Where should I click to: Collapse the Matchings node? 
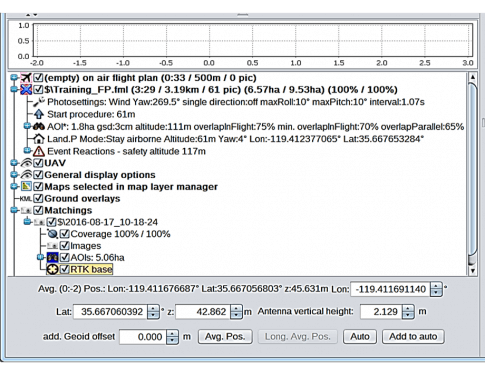coord(14,210)
